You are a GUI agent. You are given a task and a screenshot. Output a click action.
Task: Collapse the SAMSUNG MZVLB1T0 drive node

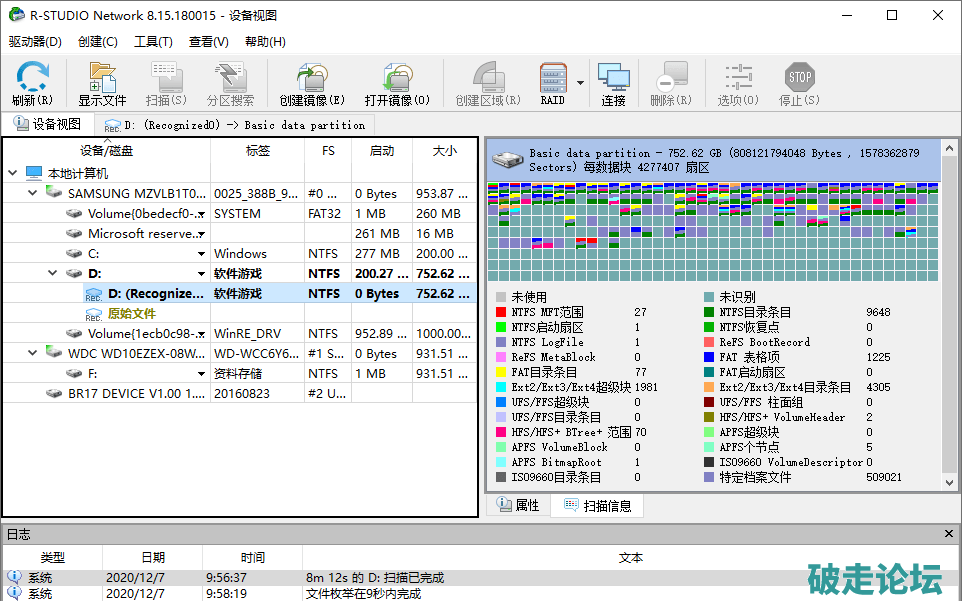[32, 193]
